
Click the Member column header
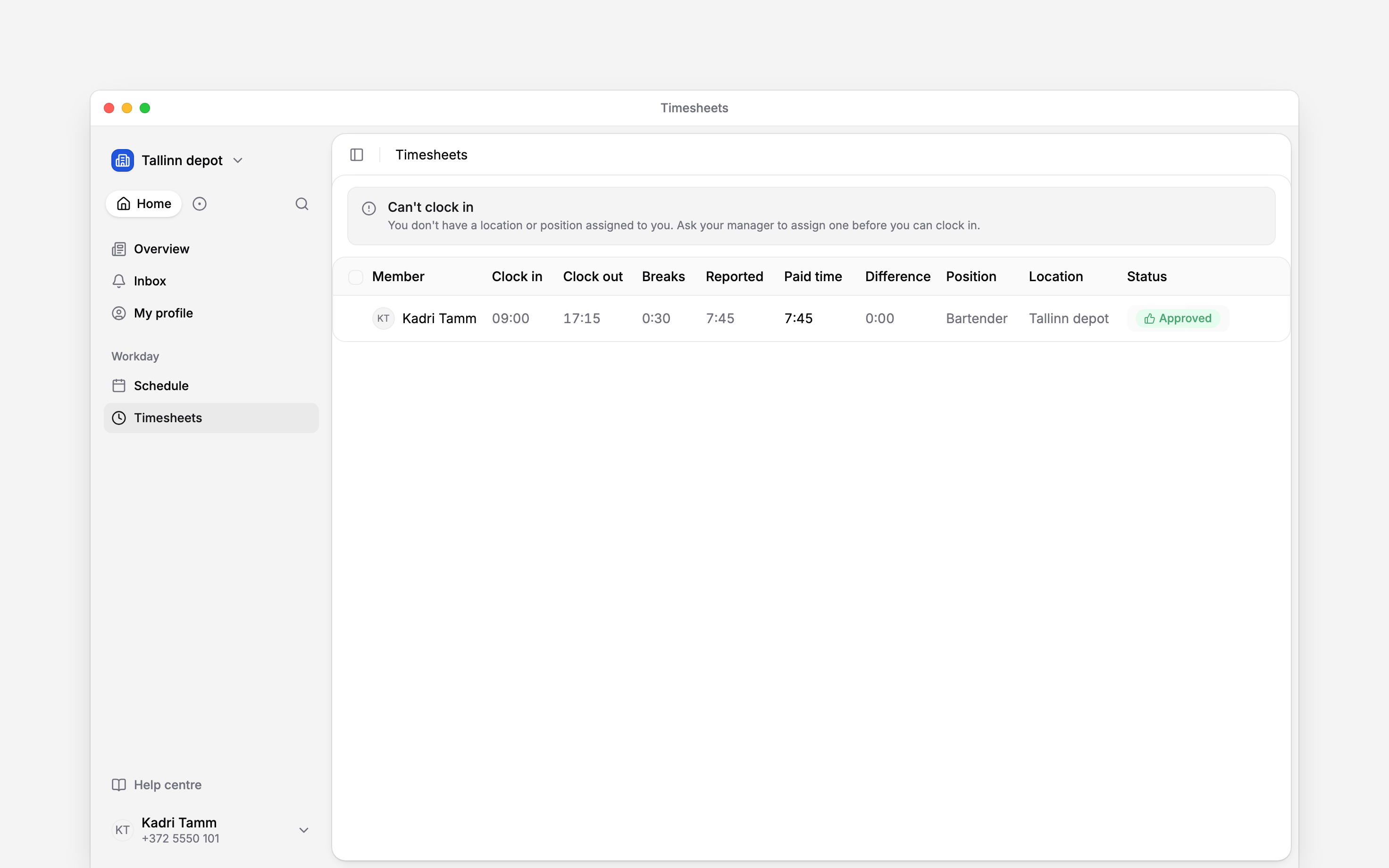tap(398, 277)
